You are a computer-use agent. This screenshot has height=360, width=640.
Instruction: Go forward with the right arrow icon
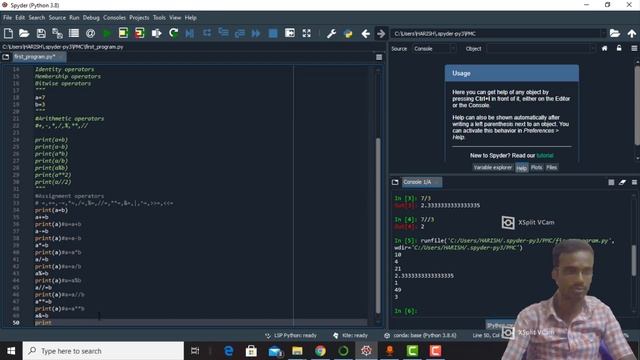[x=381, y=33]
